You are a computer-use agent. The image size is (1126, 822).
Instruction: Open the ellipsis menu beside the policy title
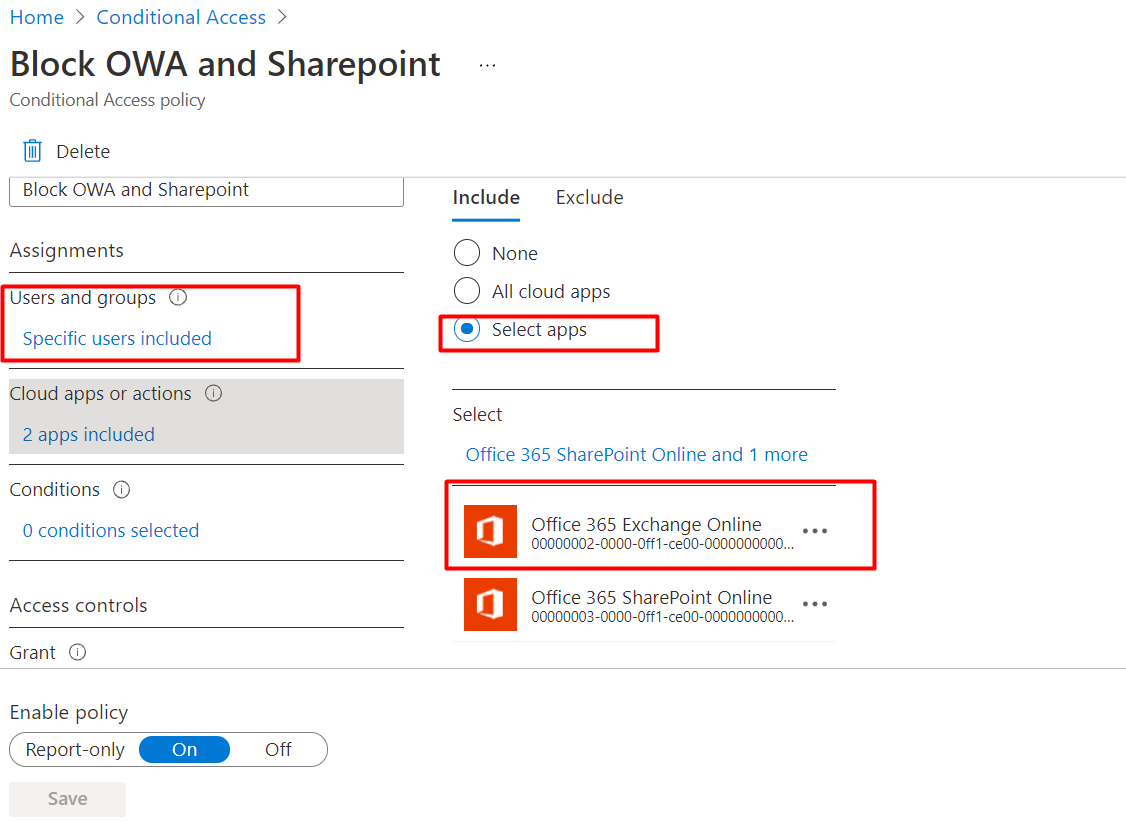click(x=488, y=65)
